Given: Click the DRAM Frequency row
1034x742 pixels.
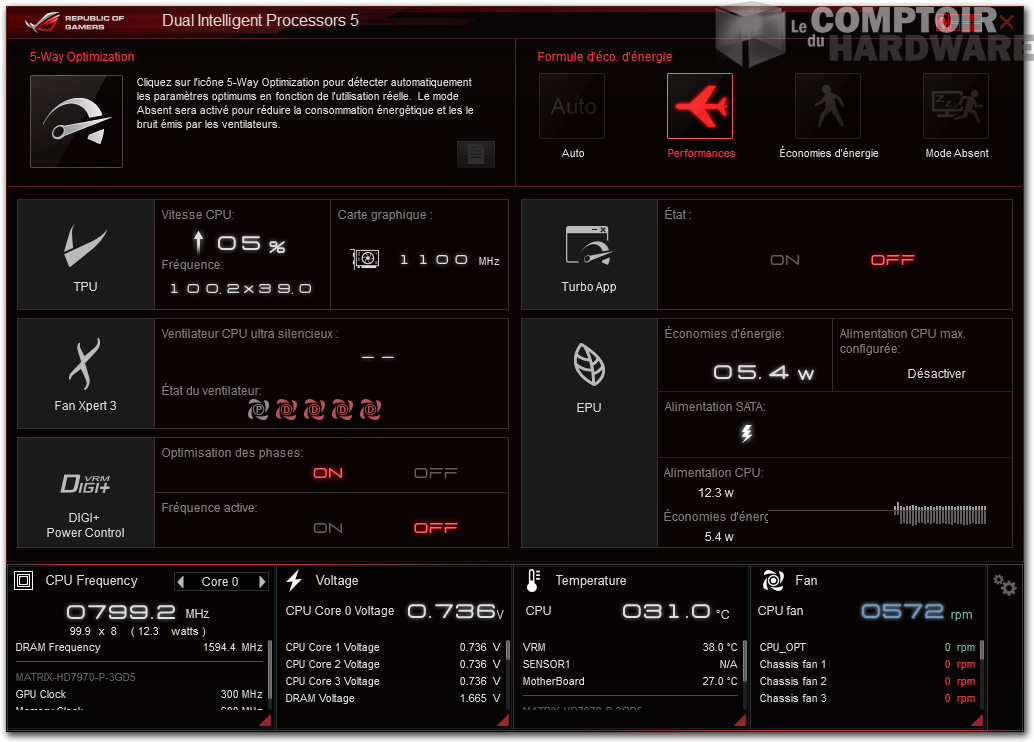Looking at the screenshot, I should coord(138,647).
